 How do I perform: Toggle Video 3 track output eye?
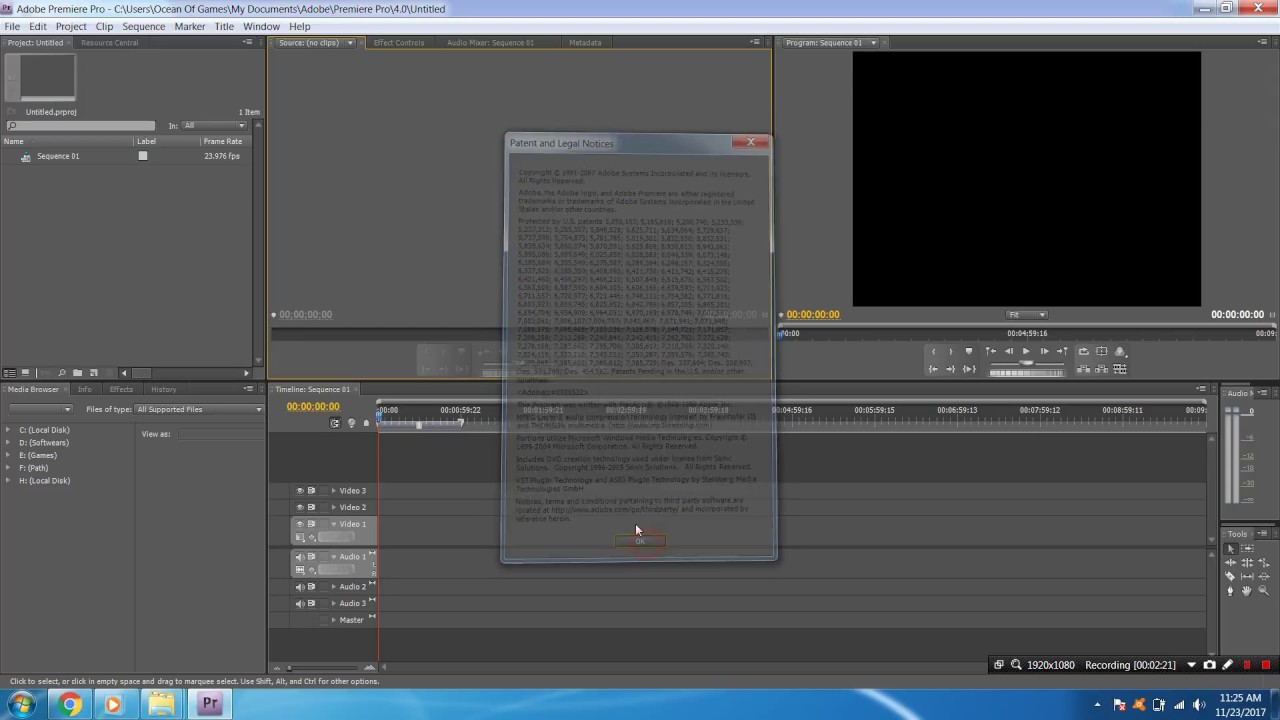tap(299, 491)
